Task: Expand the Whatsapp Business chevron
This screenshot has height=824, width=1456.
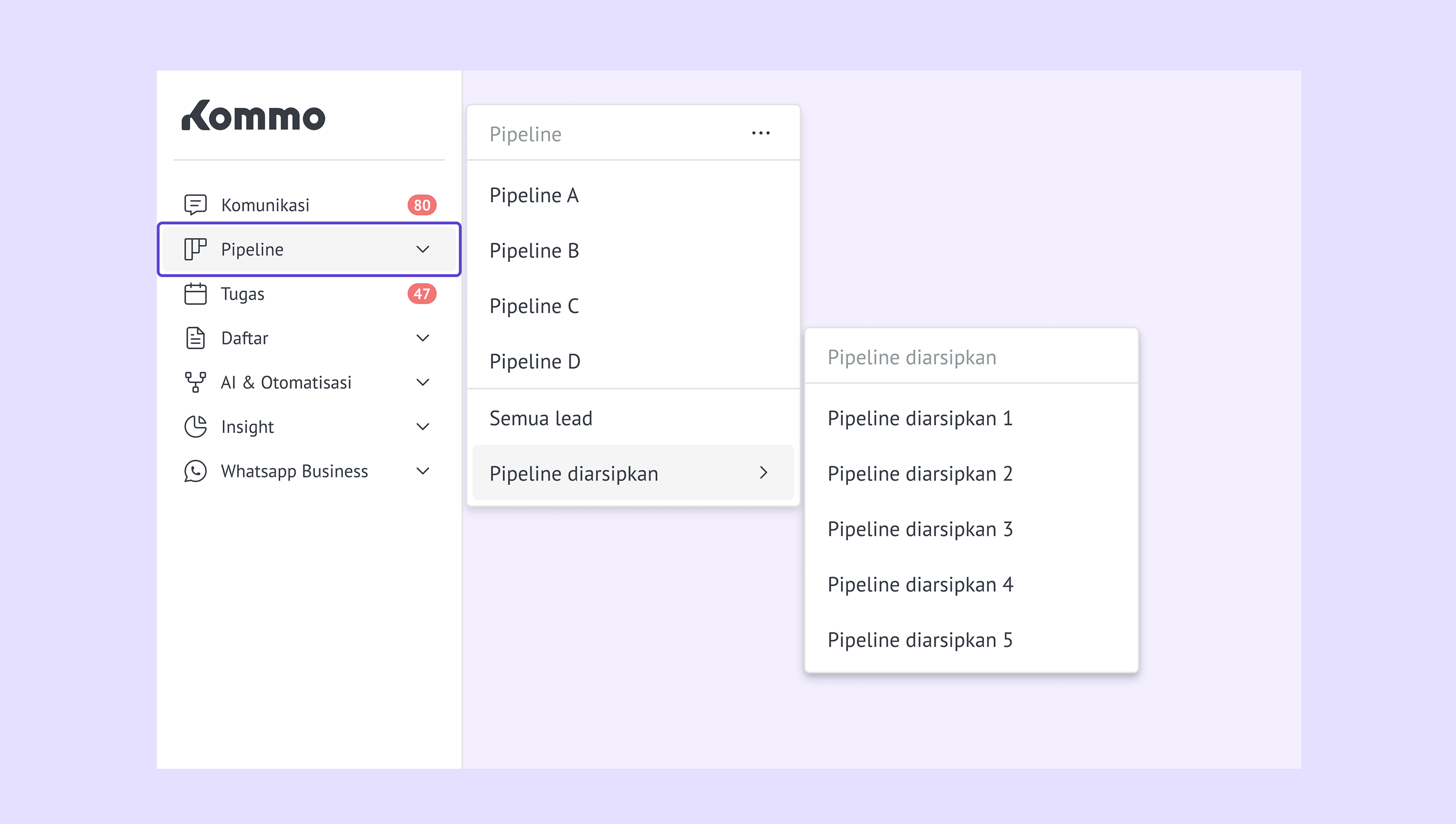Action: click(422, 471)
